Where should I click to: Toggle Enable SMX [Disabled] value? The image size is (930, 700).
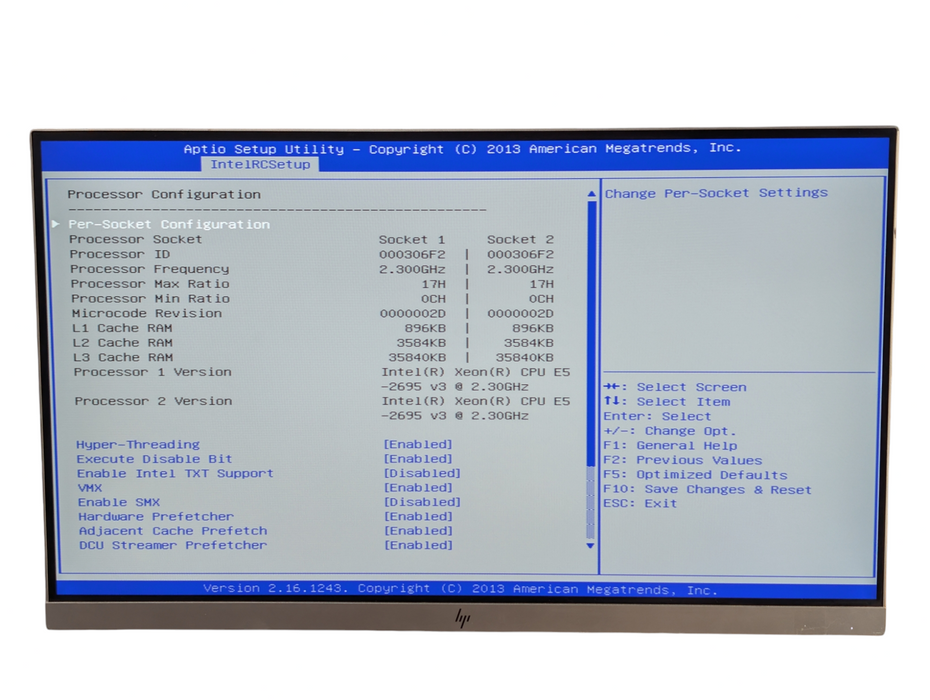[x=422, y=502]
